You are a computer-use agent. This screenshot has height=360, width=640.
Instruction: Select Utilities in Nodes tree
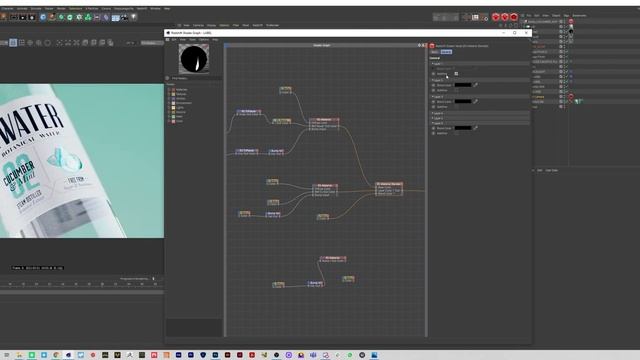[x=180, y=98]
